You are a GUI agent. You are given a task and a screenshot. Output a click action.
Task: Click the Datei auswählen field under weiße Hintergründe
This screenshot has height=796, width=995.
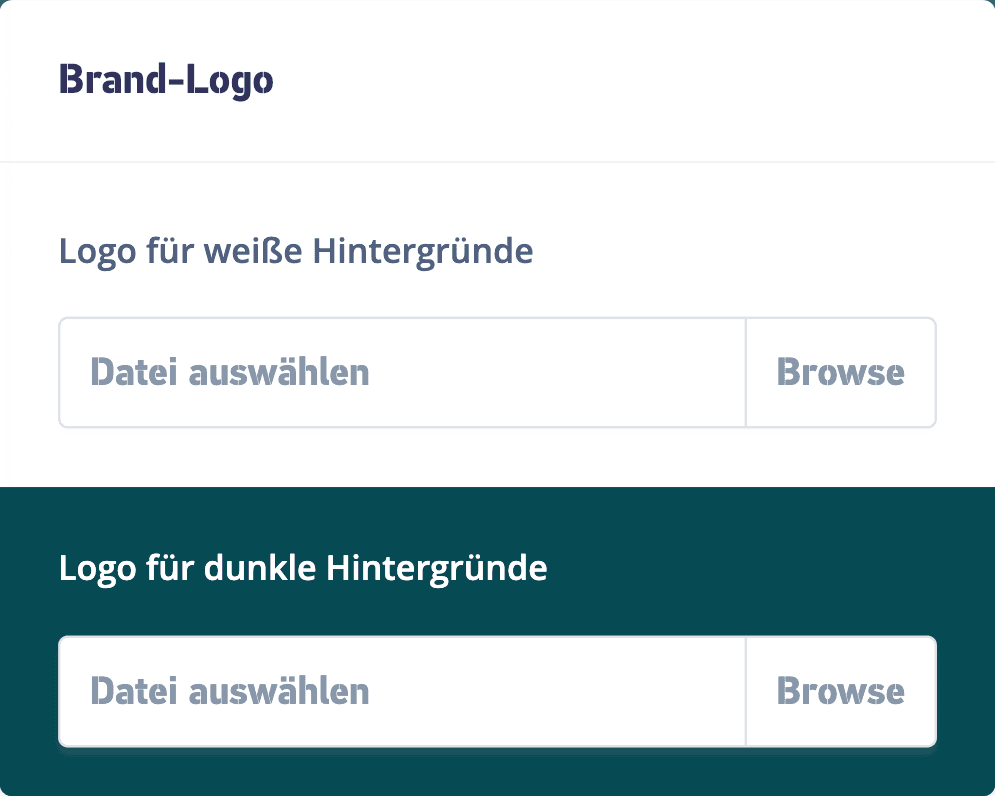(x=400, y=371)
